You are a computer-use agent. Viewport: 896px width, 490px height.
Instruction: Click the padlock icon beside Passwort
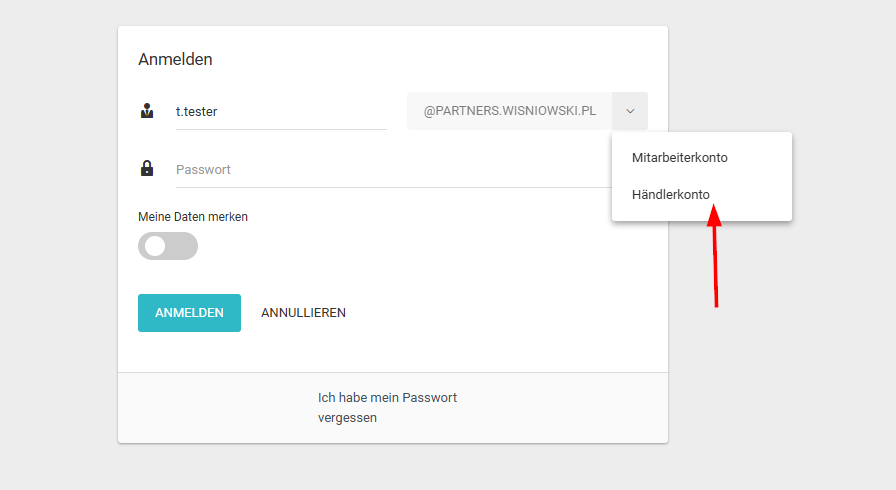(147, 168)
